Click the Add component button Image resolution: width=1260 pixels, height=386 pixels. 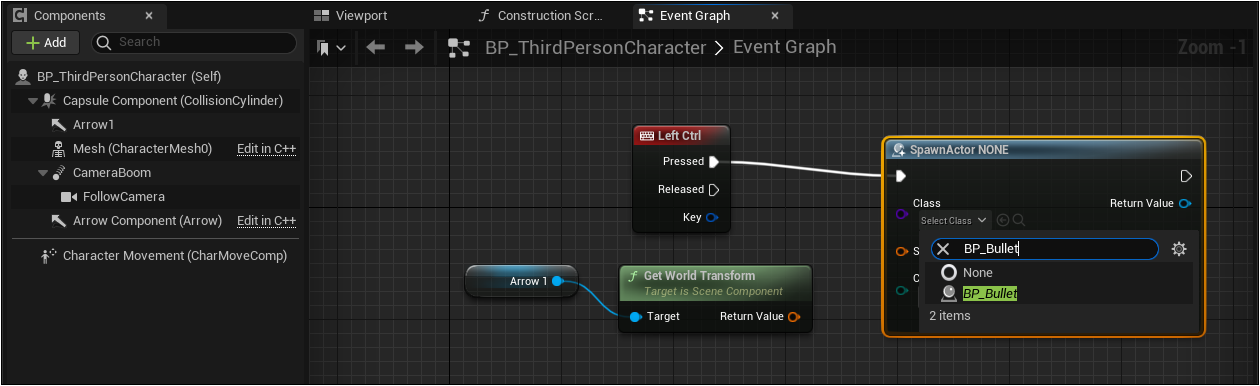click(x=45, y=42)
